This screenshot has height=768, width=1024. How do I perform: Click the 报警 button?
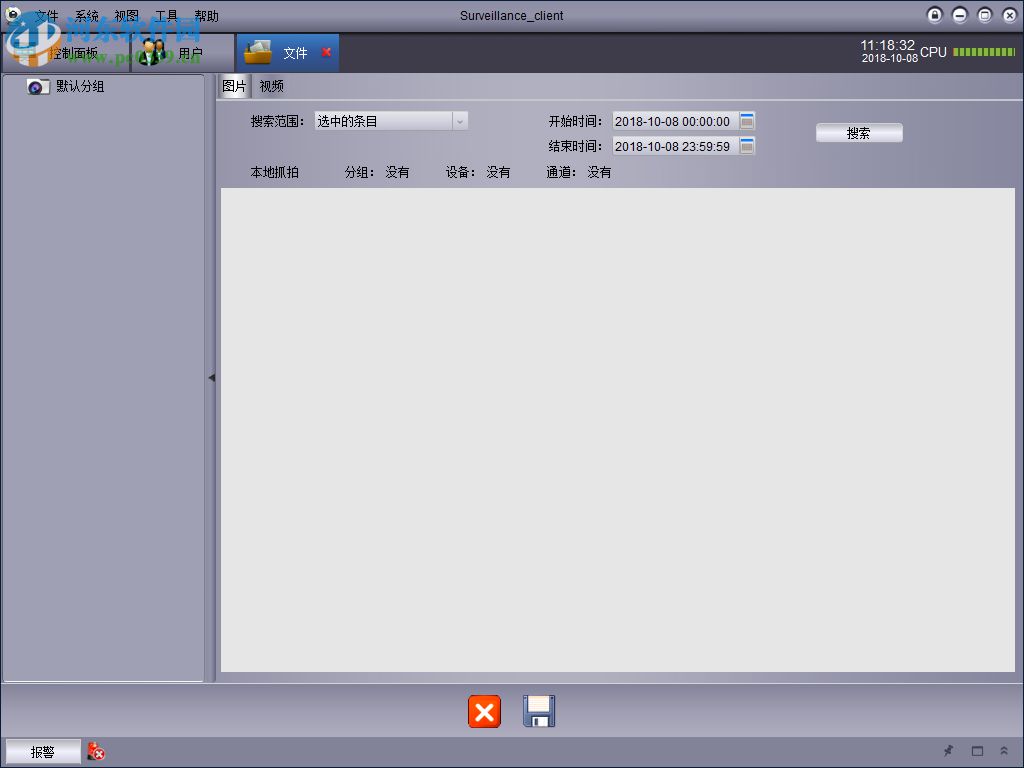pos(43,752)
